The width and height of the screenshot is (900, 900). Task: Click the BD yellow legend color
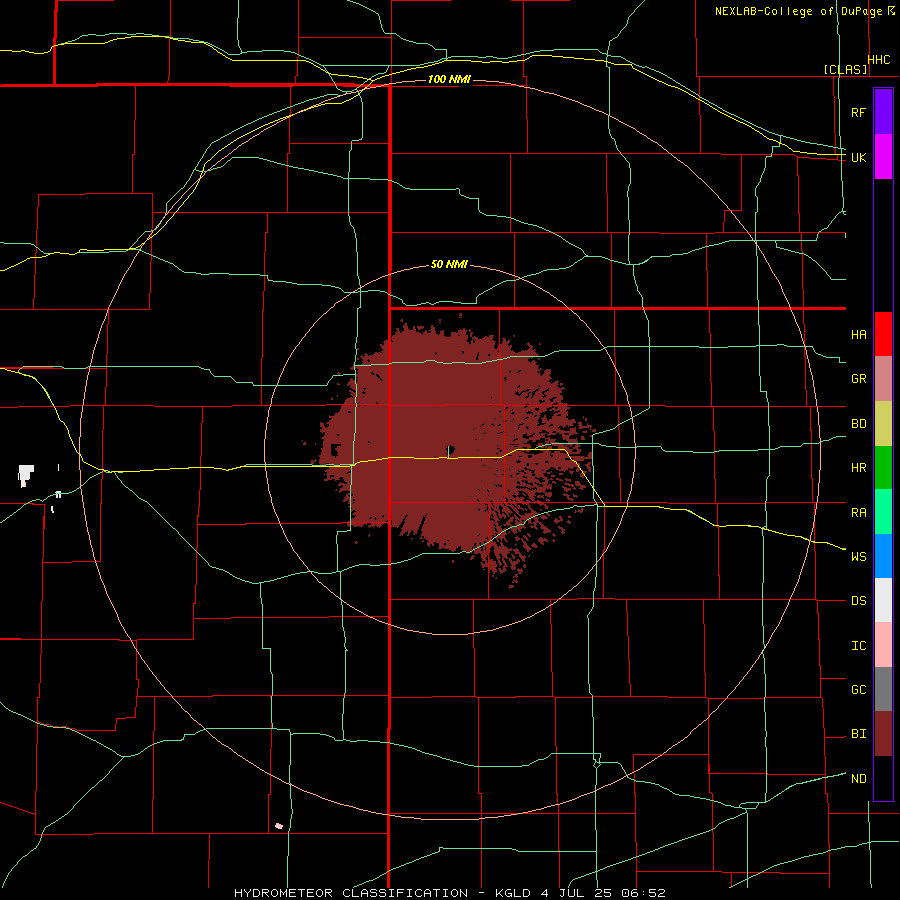point(883,424)
